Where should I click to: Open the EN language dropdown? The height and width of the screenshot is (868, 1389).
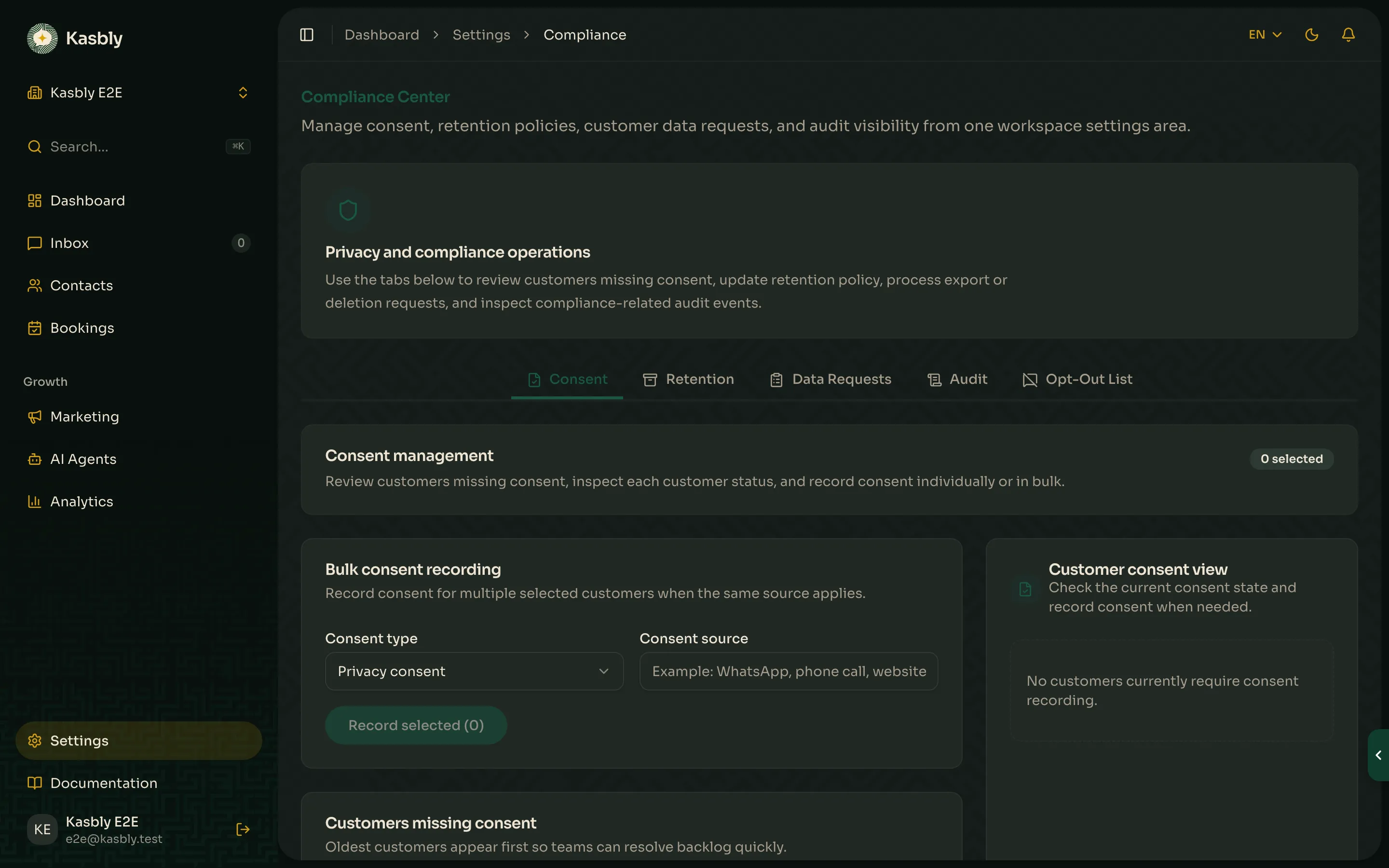coord(1265,35)
